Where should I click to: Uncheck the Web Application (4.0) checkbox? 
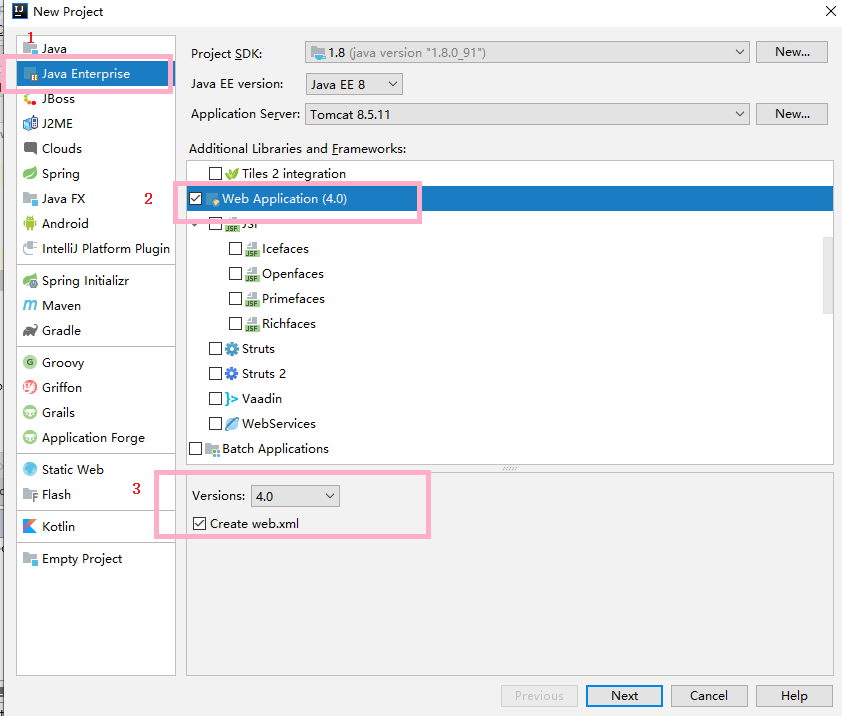pos(195,199)
